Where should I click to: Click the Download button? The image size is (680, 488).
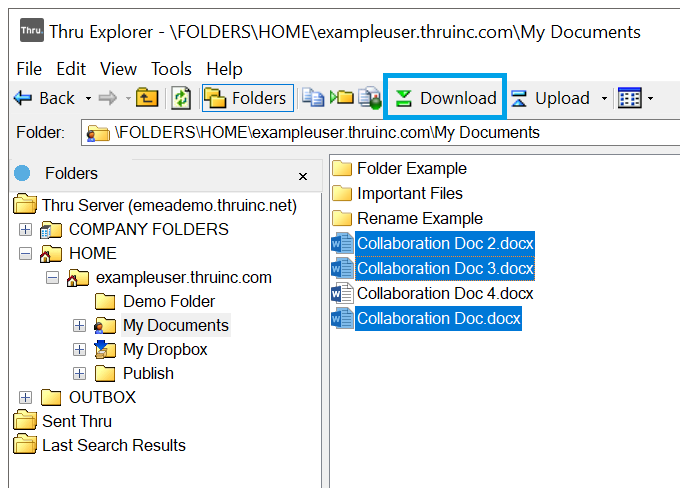point(446,98)
